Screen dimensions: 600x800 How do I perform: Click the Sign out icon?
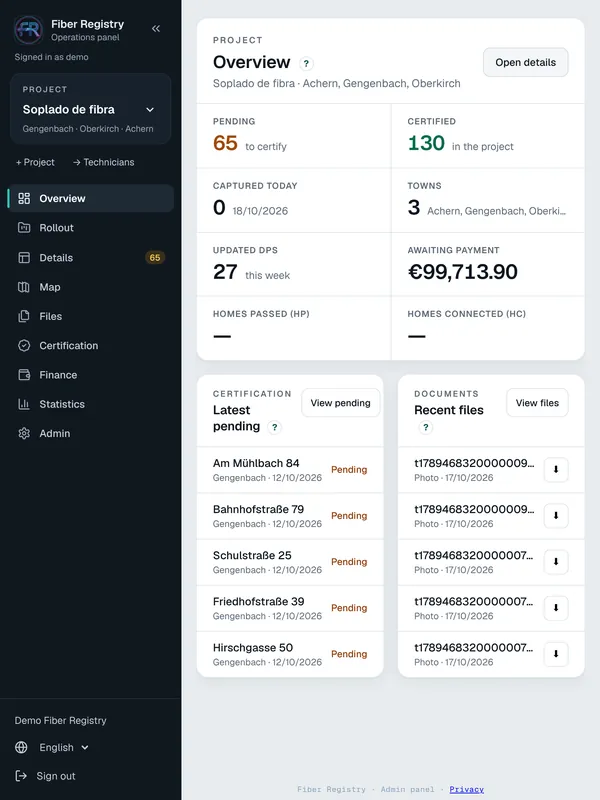[x=21, y=776]
